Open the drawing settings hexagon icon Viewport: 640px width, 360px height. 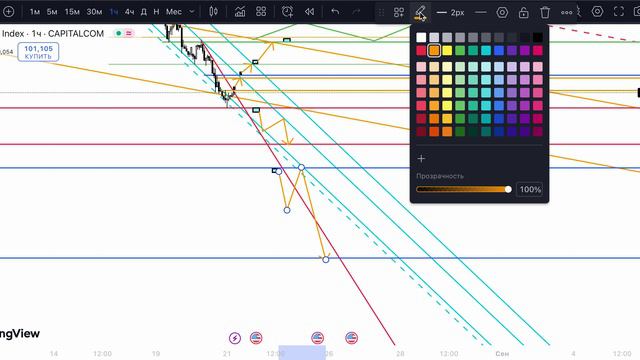pyautogui.click(x=502, y=13)
